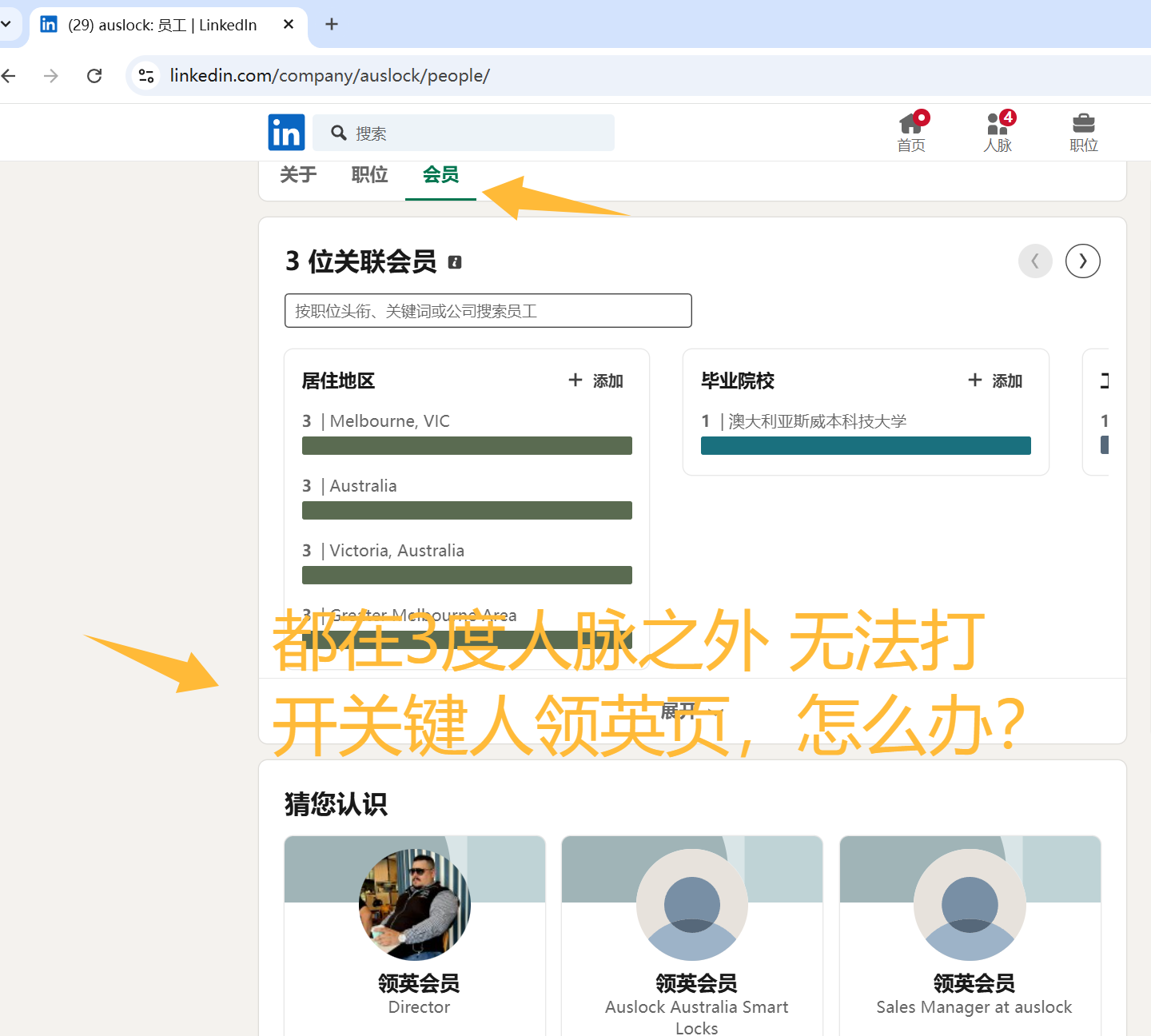
Task: Select the 会员 tab
Action: coord(440,174)
